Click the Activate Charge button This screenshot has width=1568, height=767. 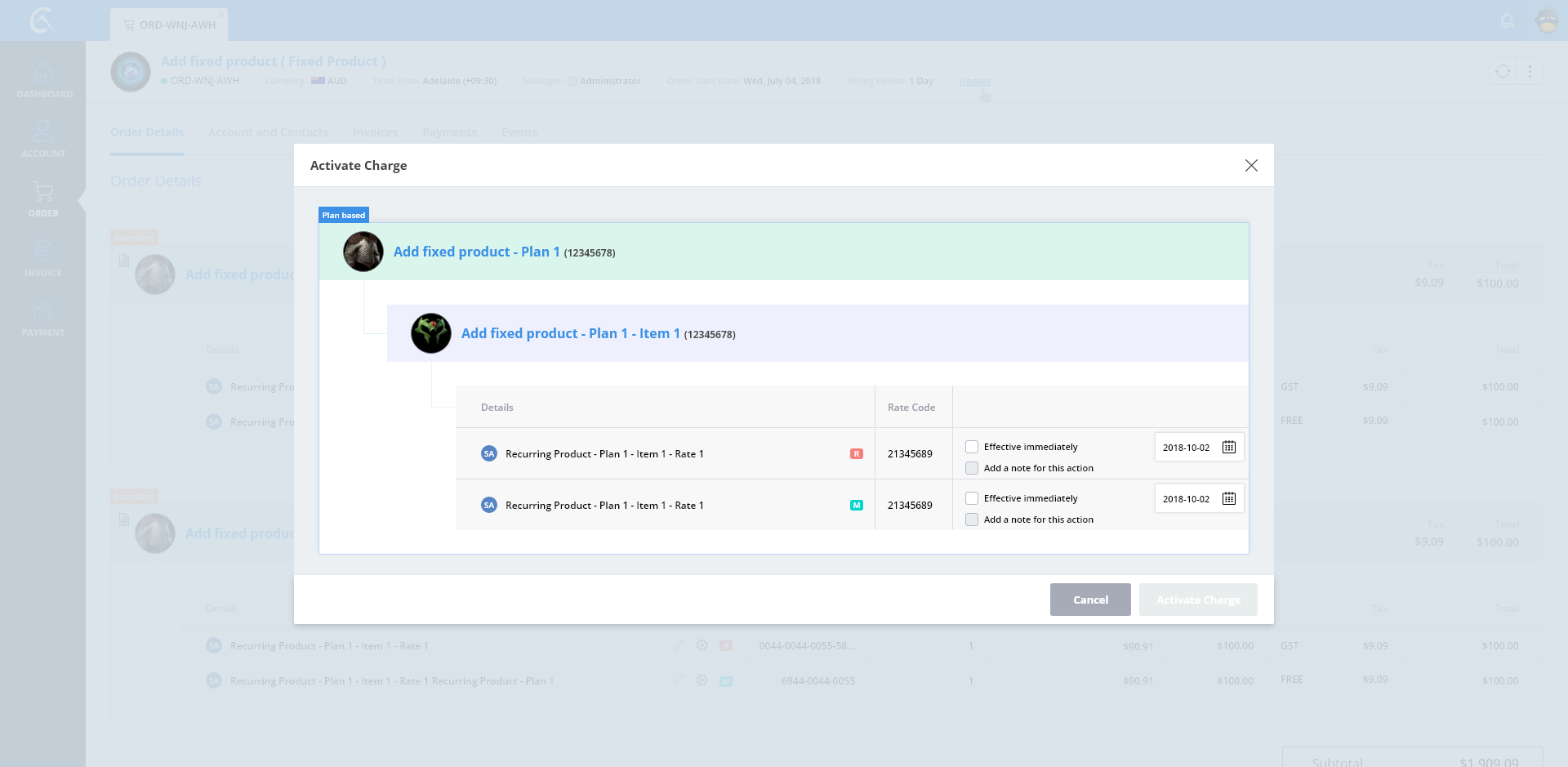click(1197, 600)
